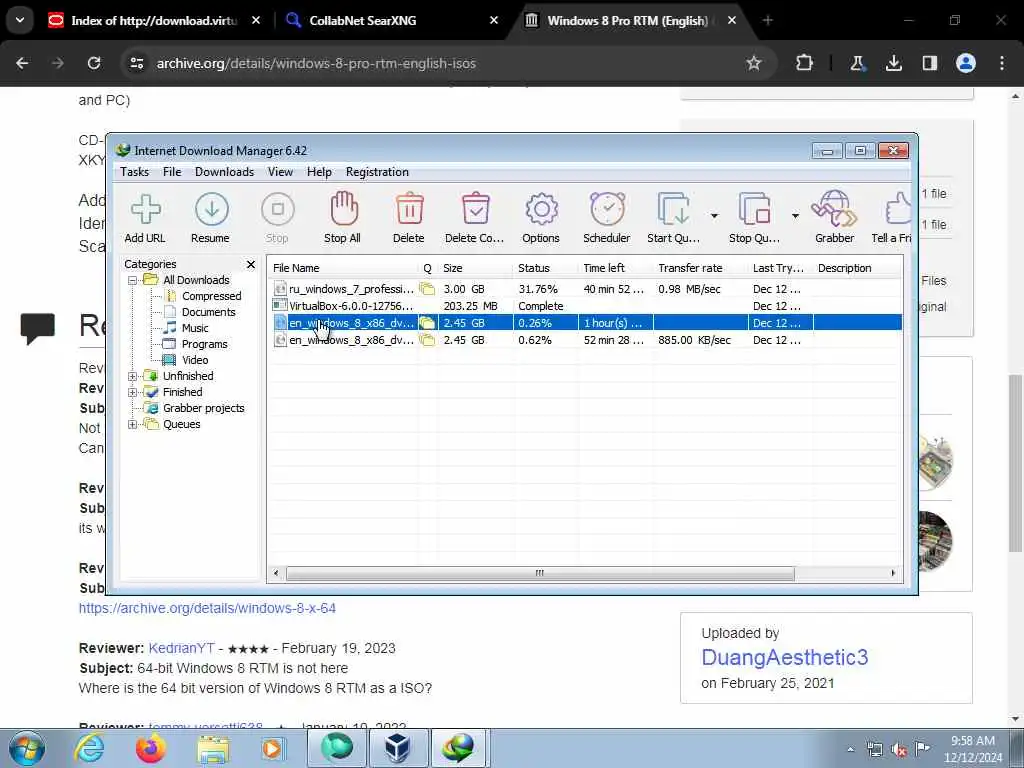Open Windows Start button

pyautogui.click(x=27, y=748)
